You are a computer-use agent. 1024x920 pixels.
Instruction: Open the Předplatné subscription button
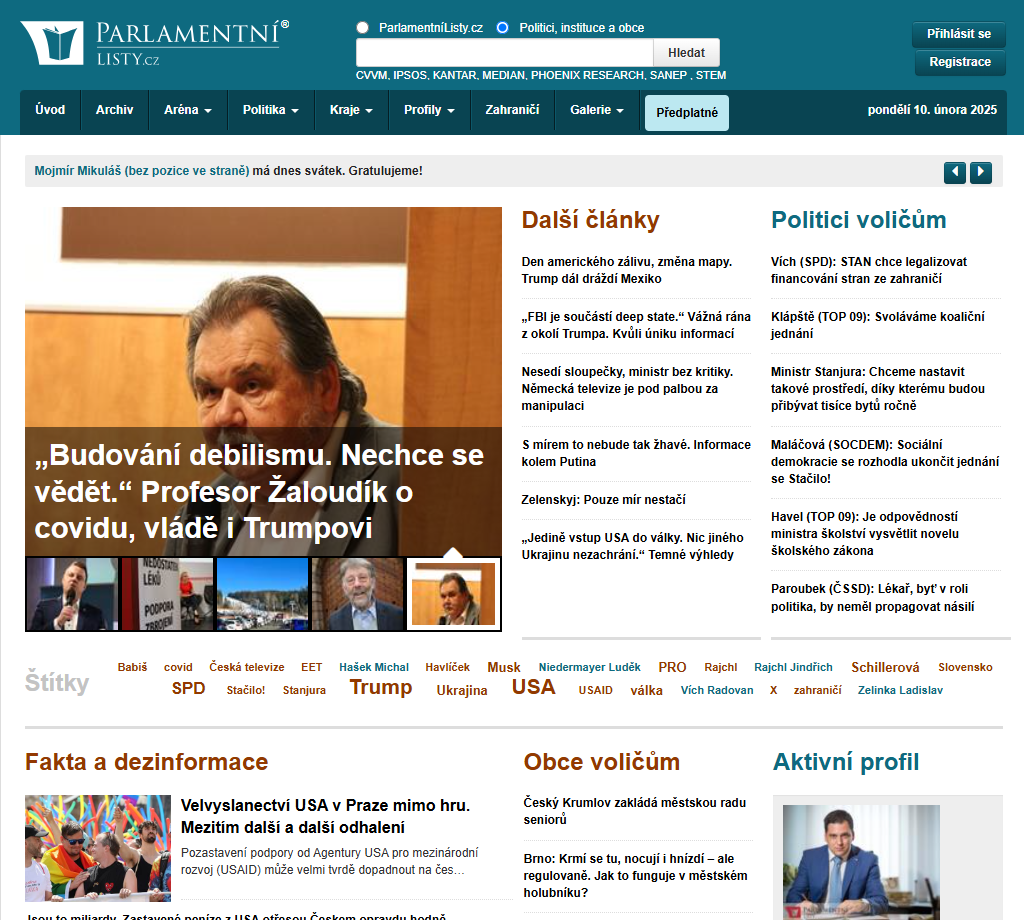686,113
